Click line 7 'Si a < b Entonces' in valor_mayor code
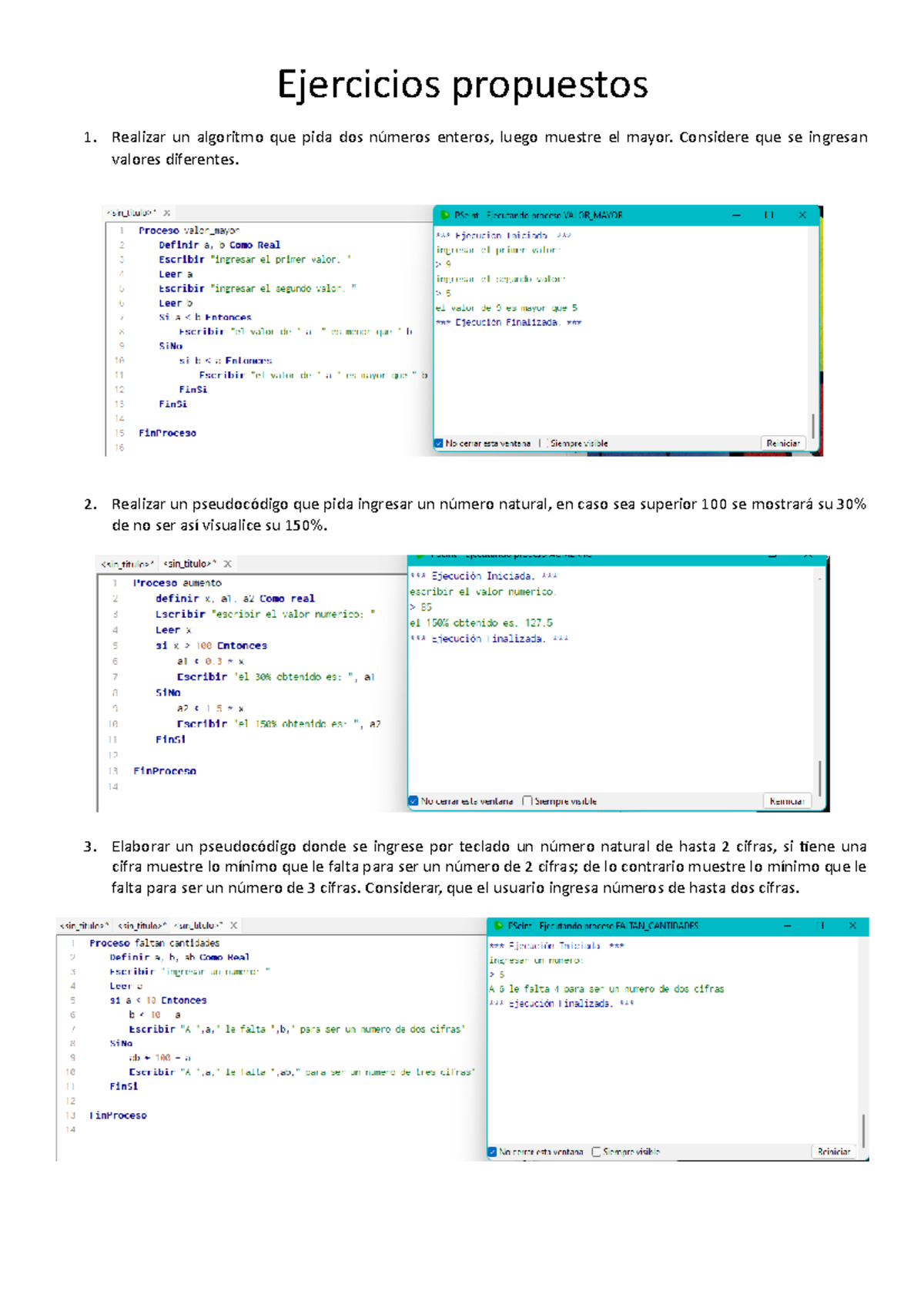The height and width of the screenshot is (1308, 924). tap(205, 317)
